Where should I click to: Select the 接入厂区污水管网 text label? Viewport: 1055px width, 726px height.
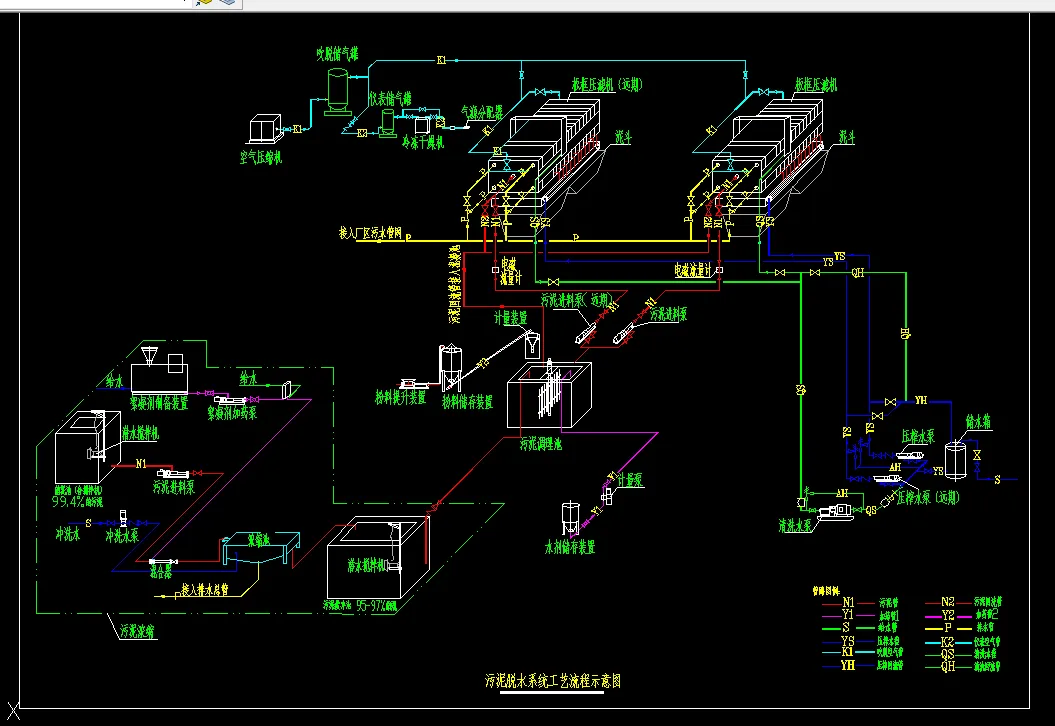point(370,233)
